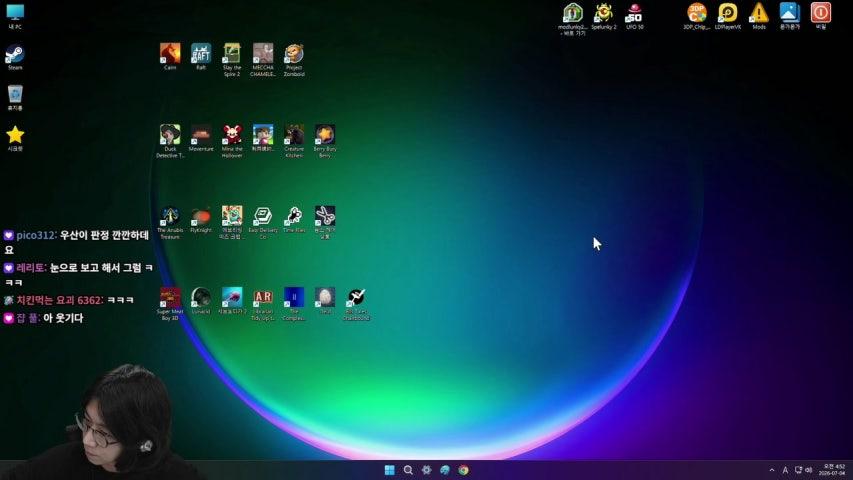This screenshot has height=480, width=853.
Task: Select the Steam desktop shortcut
Action: [15, 57]
